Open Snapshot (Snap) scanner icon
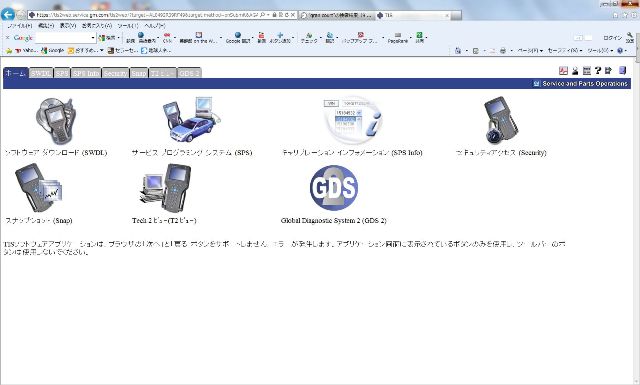This screenshot has width=640, height=385. coord(38,188)
